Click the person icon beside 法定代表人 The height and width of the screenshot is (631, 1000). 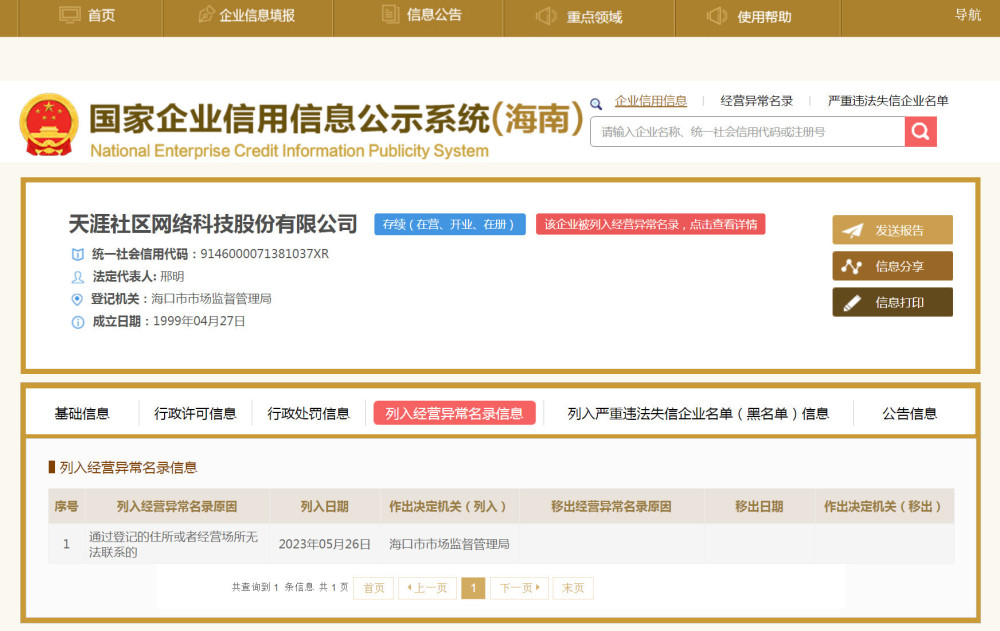click(77, 277)
